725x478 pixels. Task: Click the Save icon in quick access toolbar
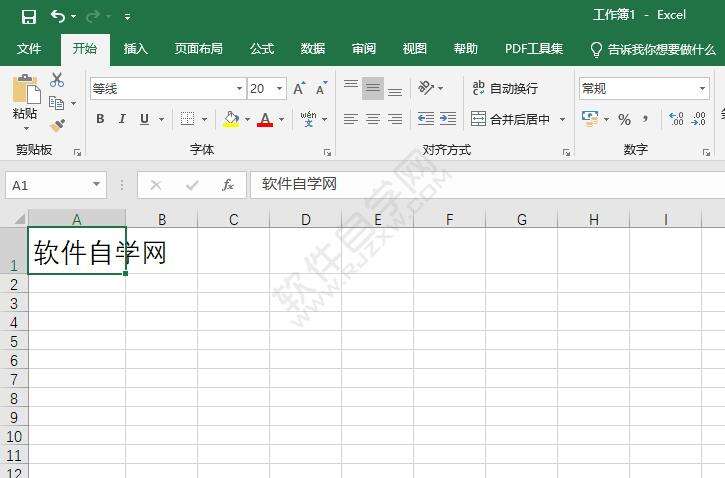pos(29,17)
